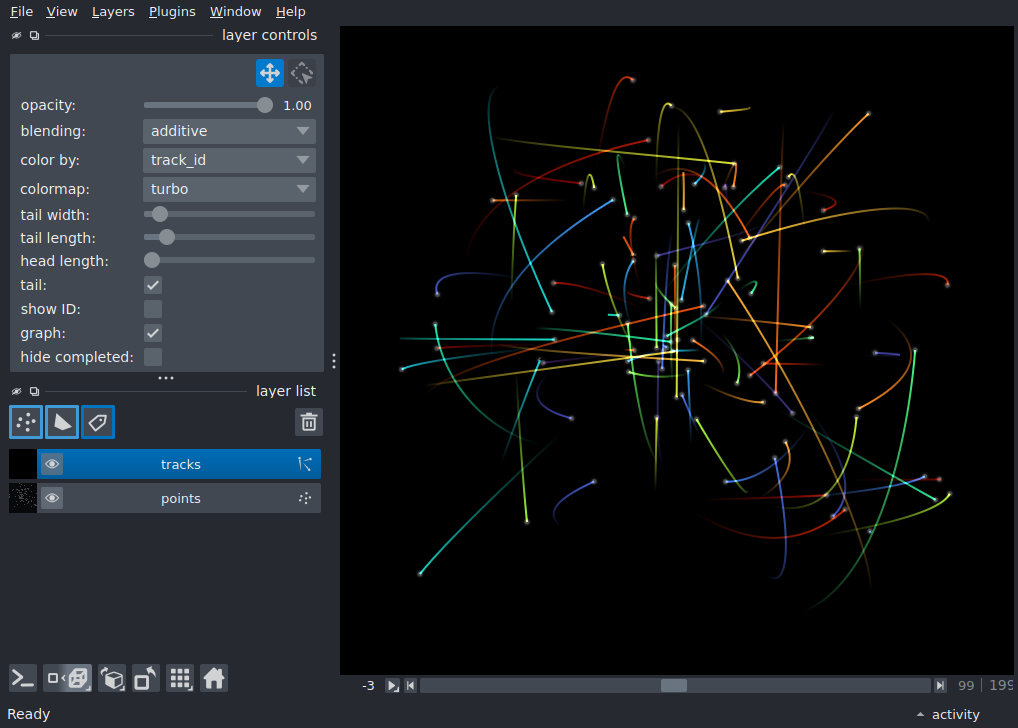Open the View menu
The width and height of the screenshot is (1018, 728).
point(62,12)
